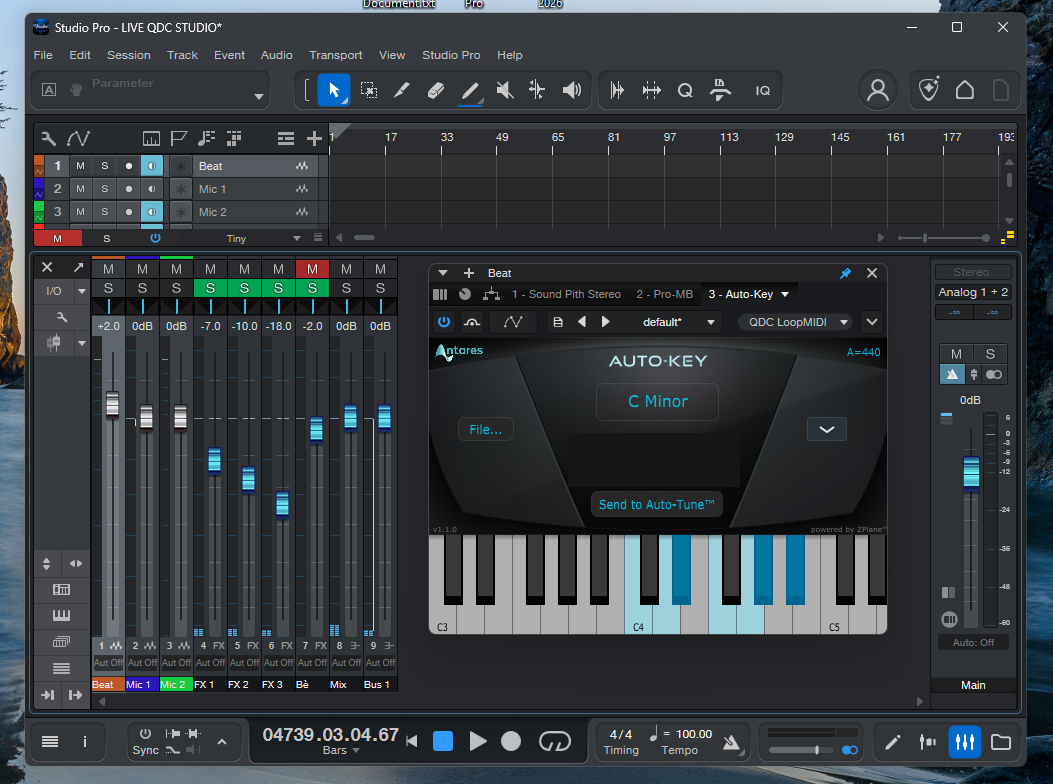The width and height of the screenshot is (1053, 784).
Task: Mute the Beat track in track list
Action: point(81,166)
